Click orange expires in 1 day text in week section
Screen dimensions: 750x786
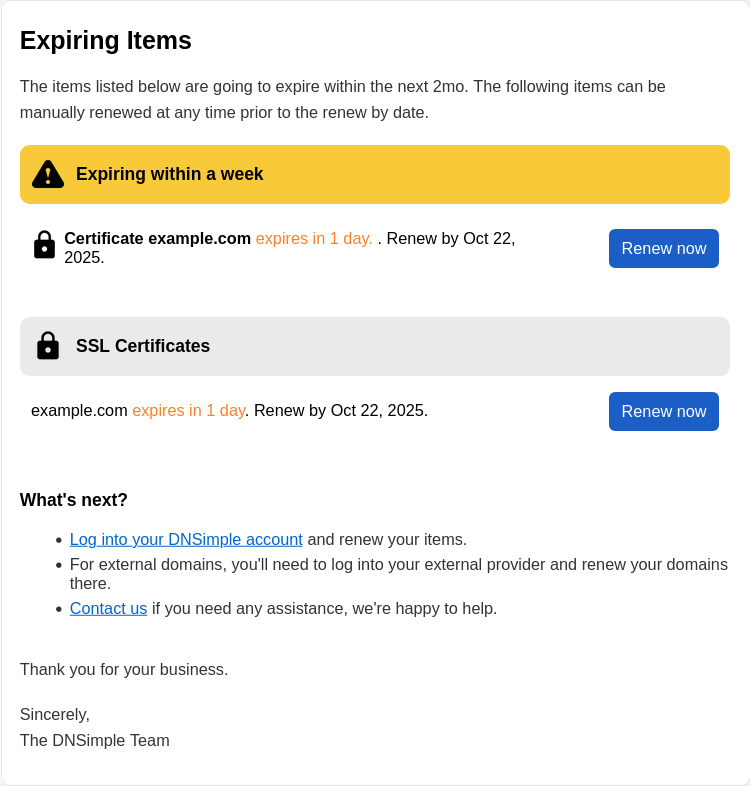(x=314, y=238)
